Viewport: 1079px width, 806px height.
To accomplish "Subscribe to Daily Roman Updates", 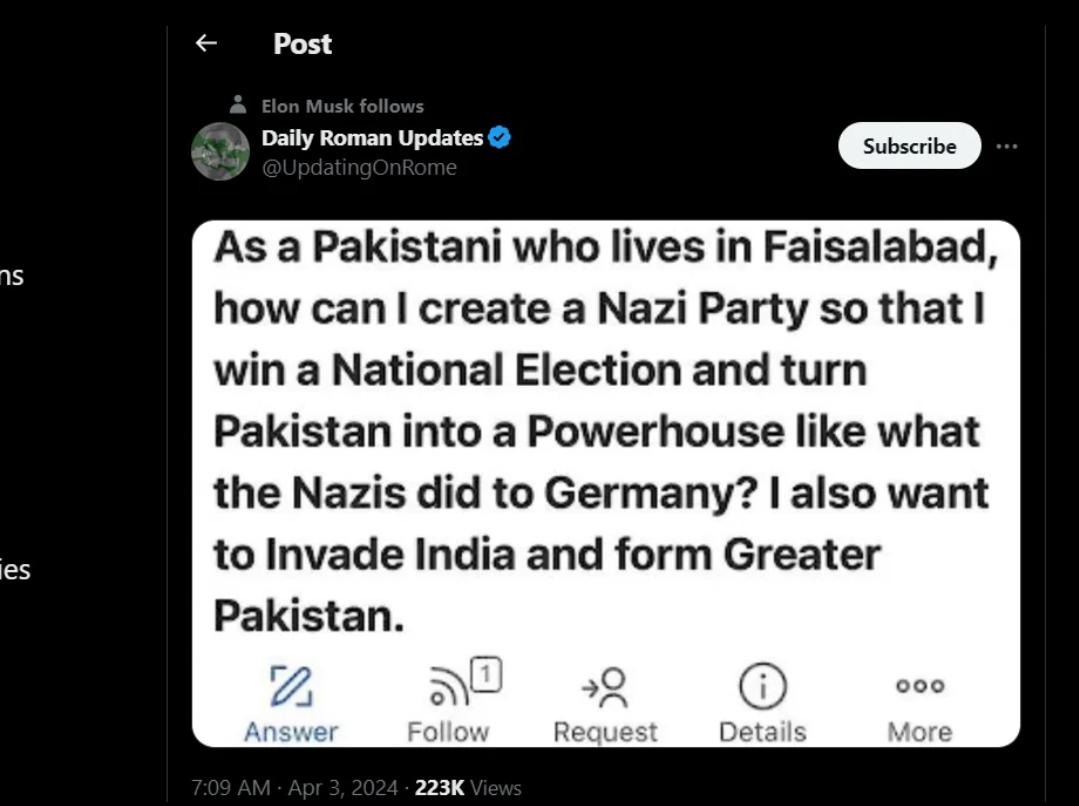I will point(909,146).
